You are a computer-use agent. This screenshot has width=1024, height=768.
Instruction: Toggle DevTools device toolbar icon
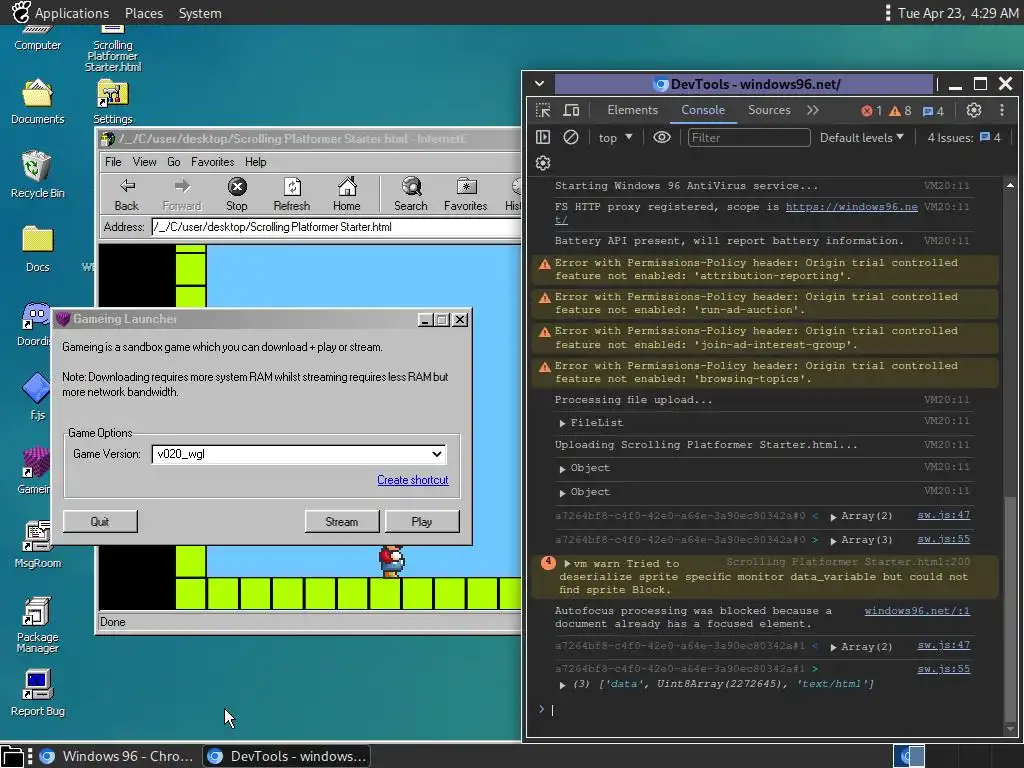571,110
